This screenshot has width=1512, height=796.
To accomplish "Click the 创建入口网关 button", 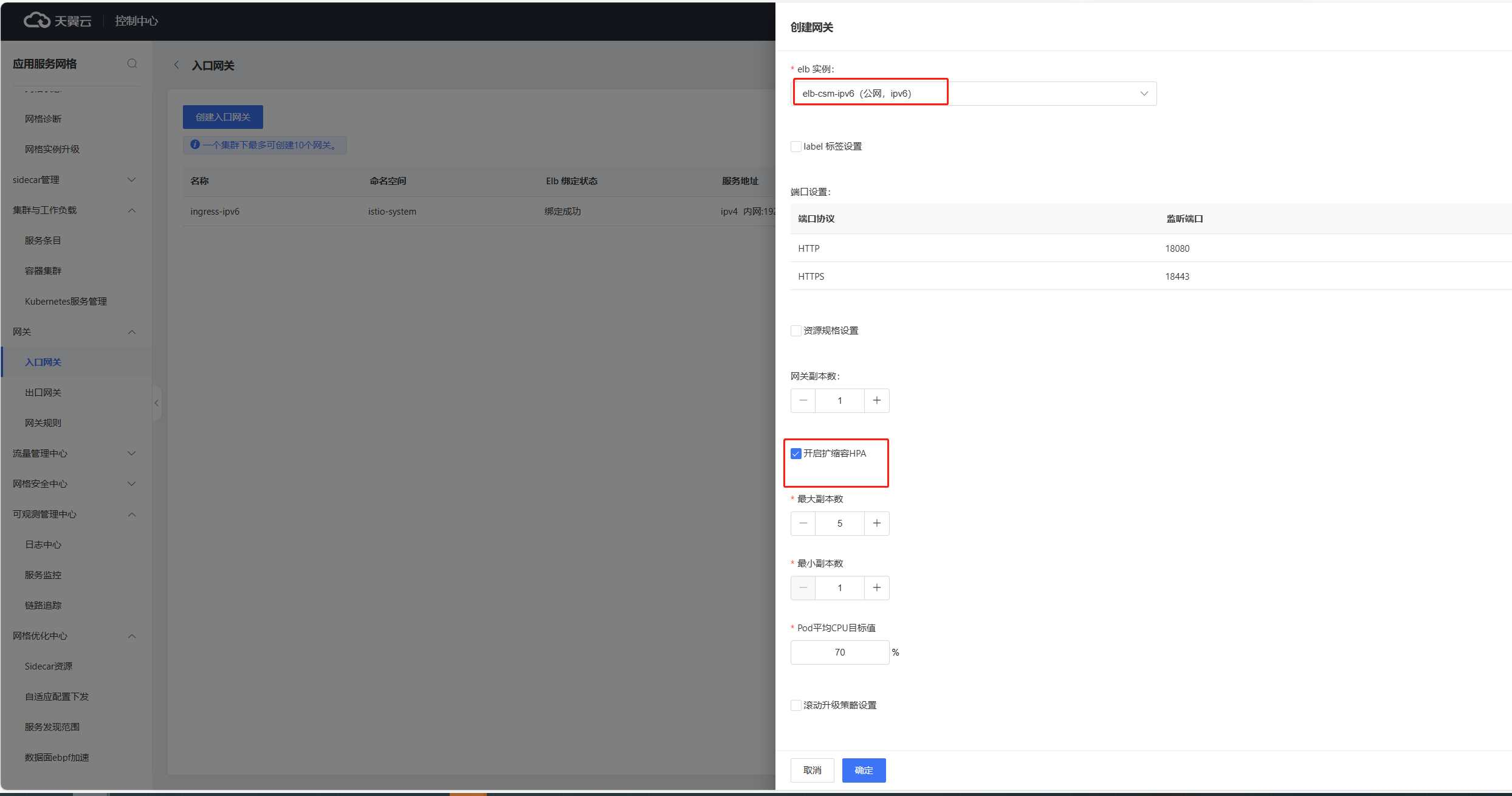I will tap(223, 117).
